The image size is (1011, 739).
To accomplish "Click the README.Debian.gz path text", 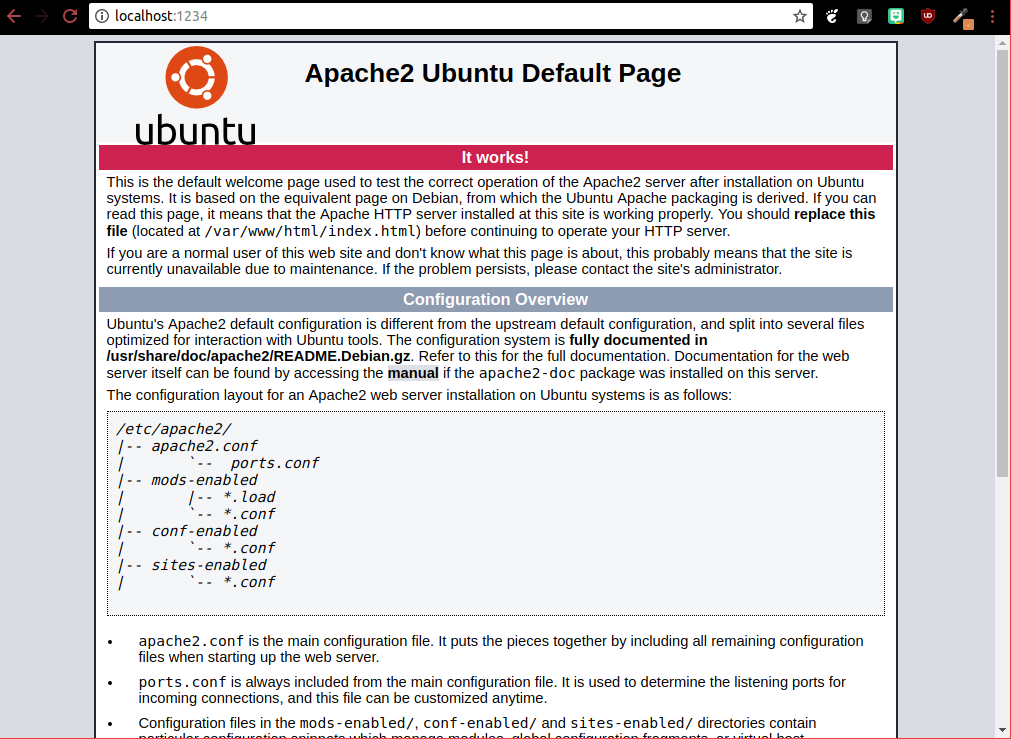I will pyautogui.click(x=258, y=356).
